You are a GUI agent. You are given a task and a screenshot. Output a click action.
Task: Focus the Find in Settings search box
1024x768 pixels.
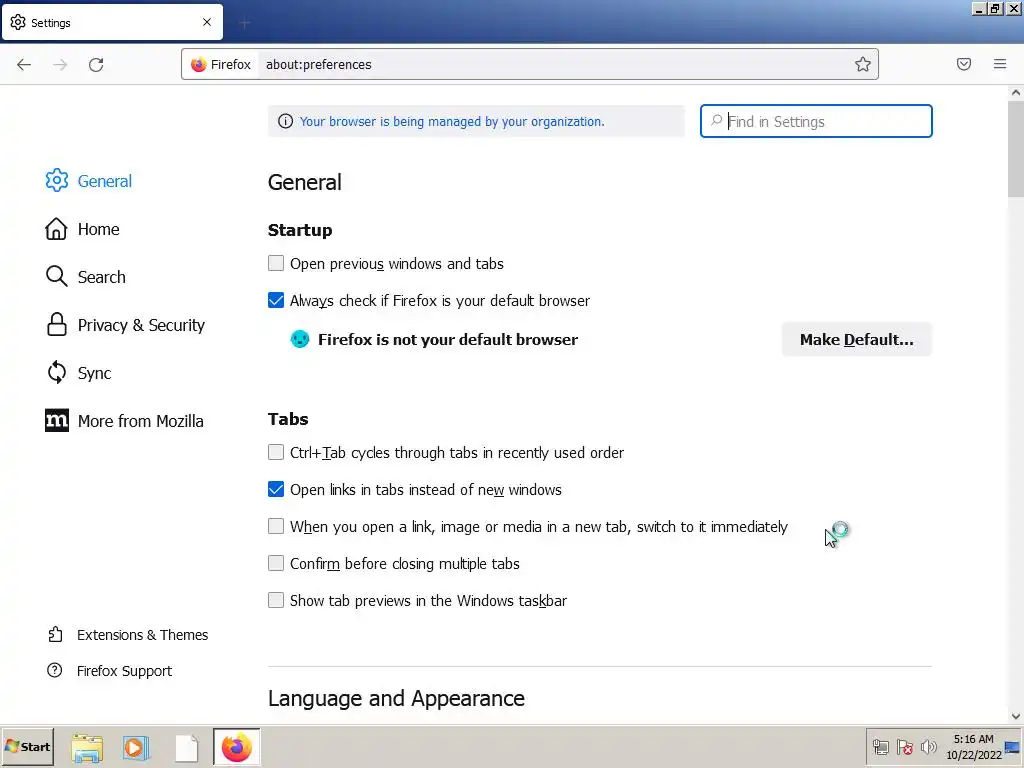pyautogui.click(x=816, y=121)
